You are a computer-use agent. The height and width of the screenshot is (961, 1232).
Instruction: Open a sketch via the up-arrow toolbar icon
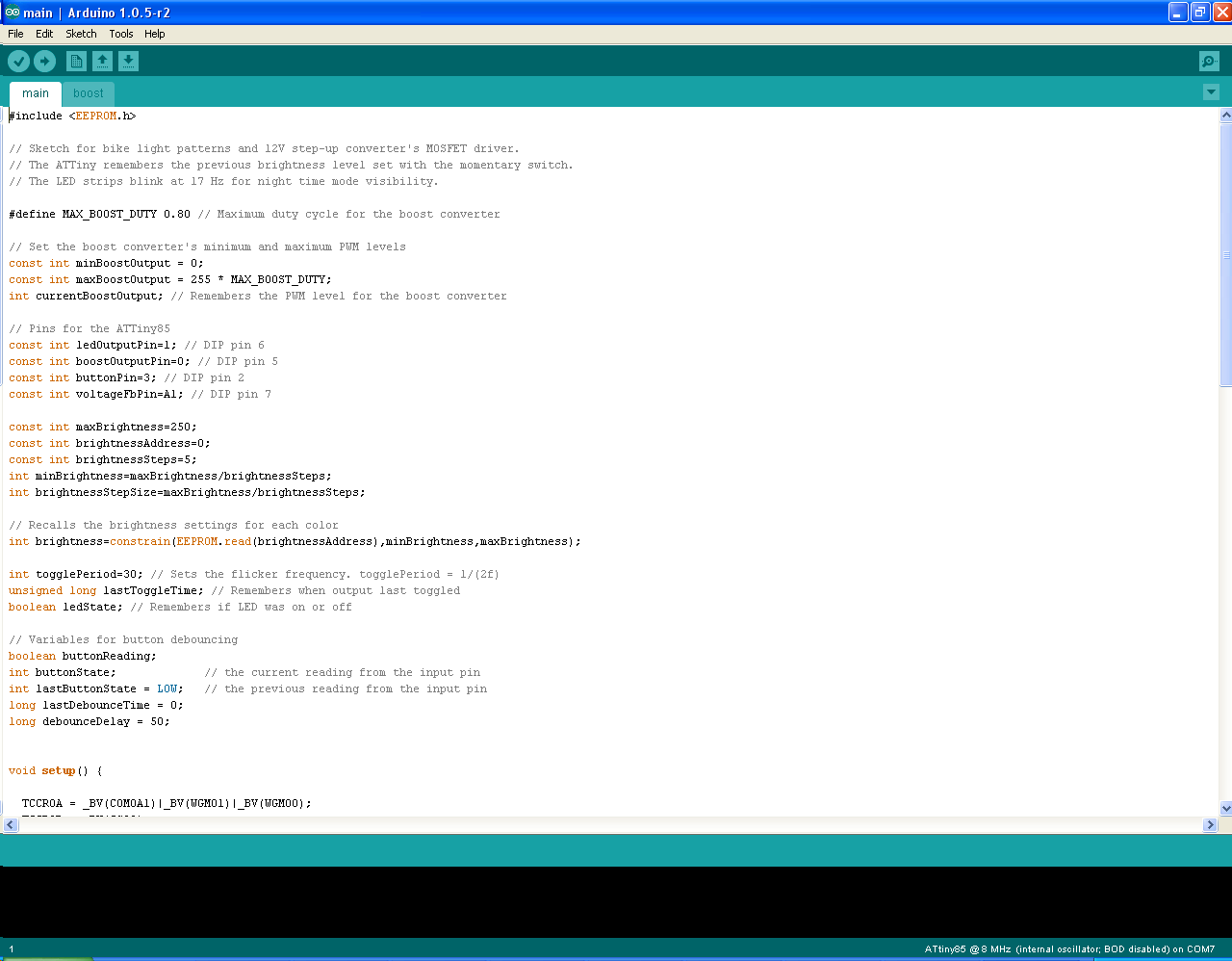tap(102, 61)
